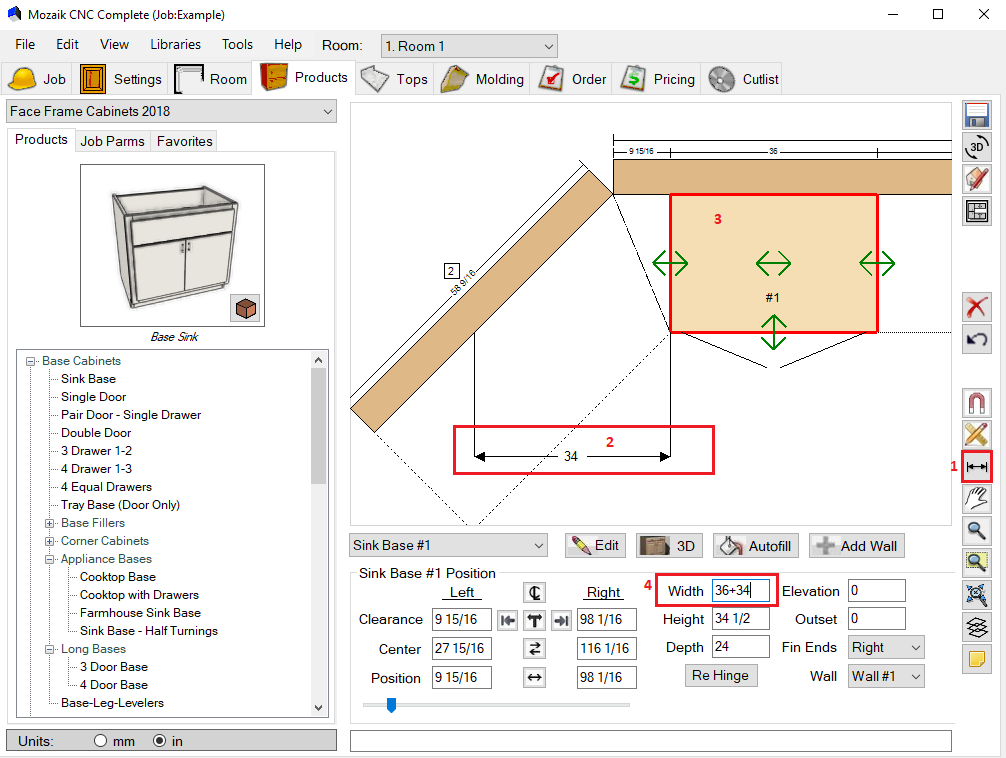Toggle the magnet snap tool
The image size is (1006, 758).
[x=977, y=403]
